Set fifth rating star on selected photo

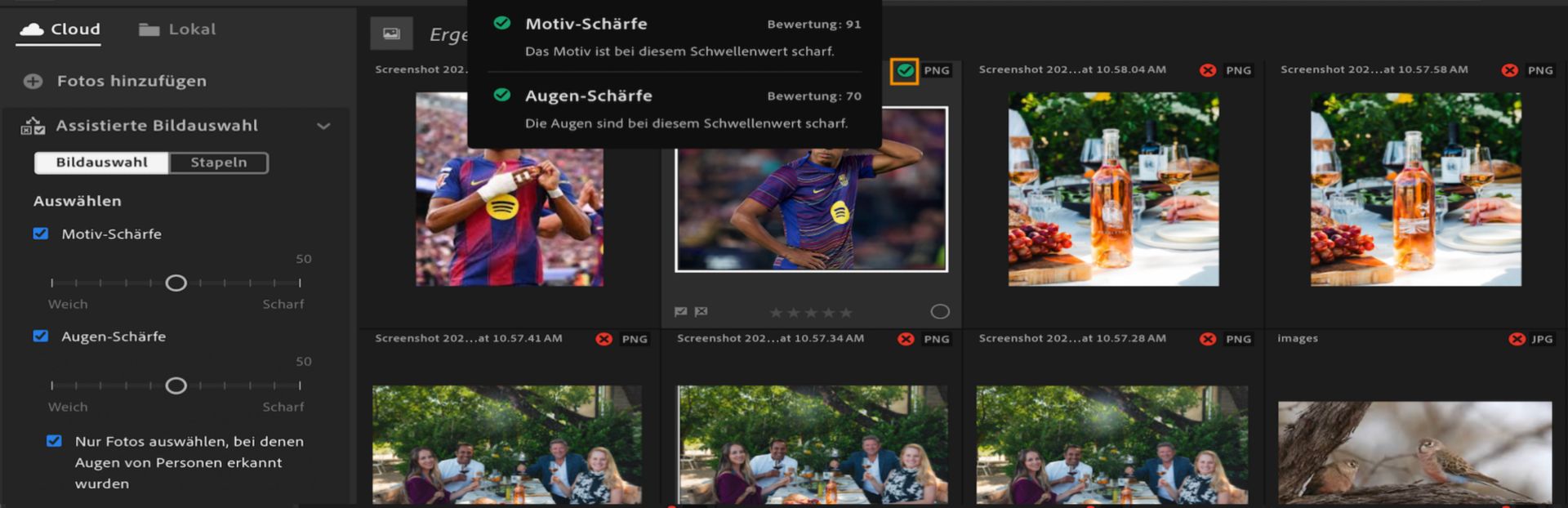tap(846, 313)
